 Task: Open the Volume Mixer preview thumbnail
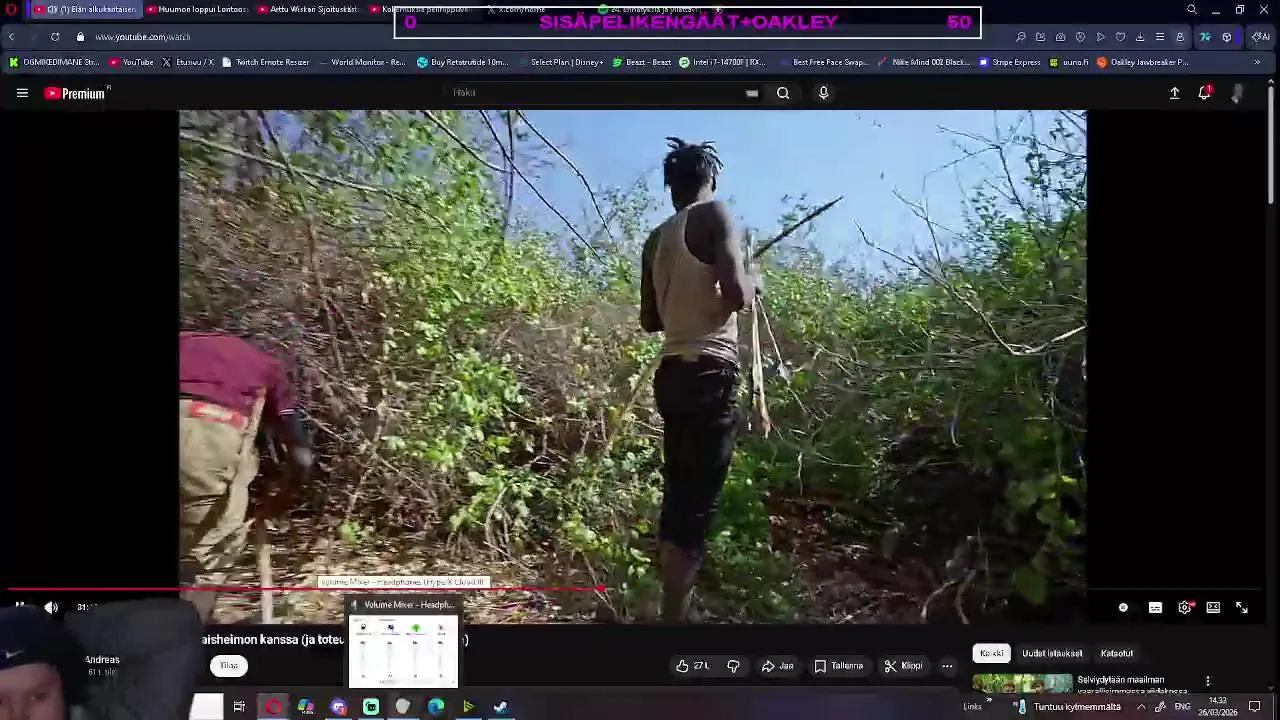pyautogui.click(x=404, y=643)
